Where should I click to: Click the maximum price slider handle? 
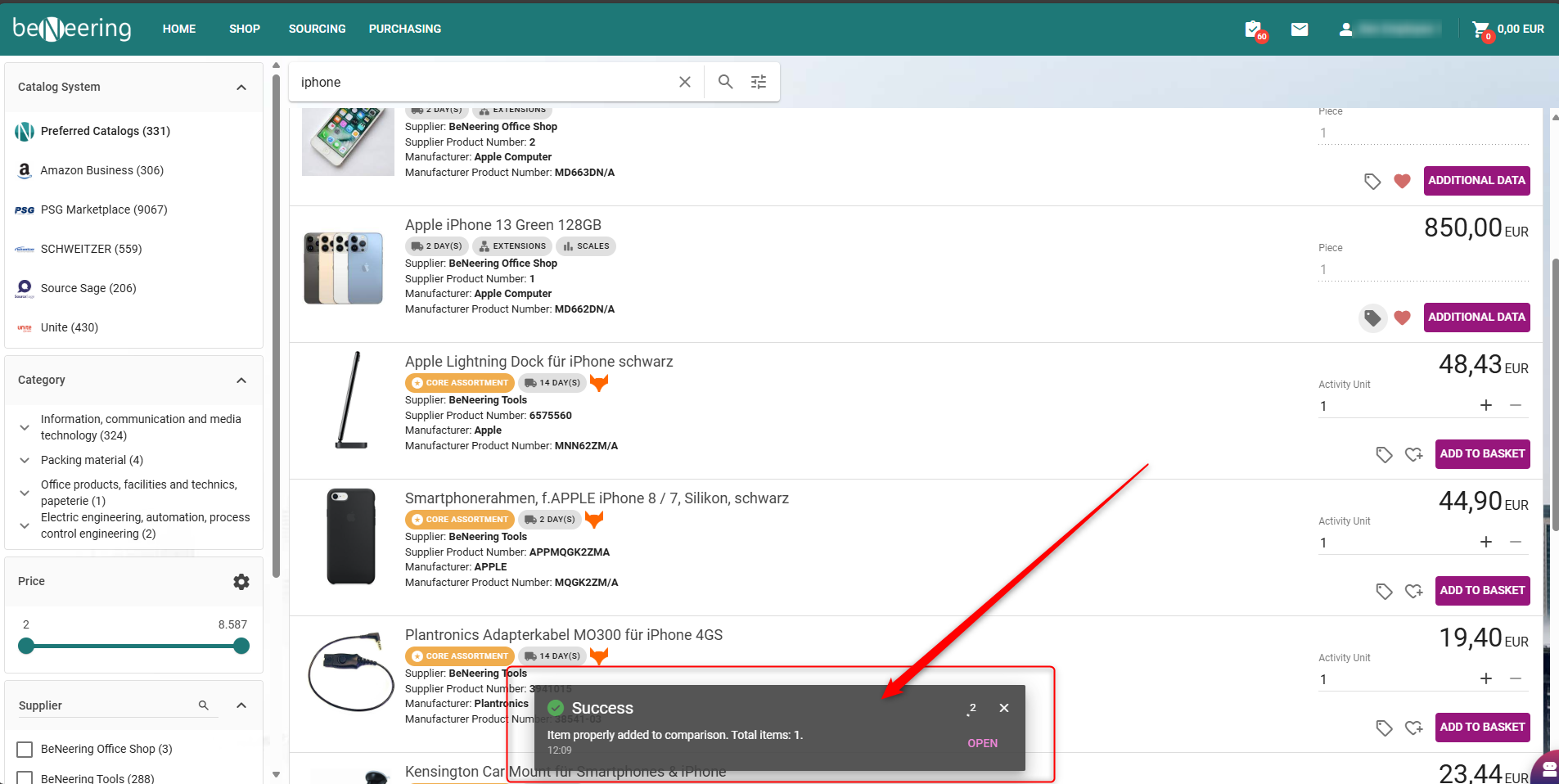point(241,646)
